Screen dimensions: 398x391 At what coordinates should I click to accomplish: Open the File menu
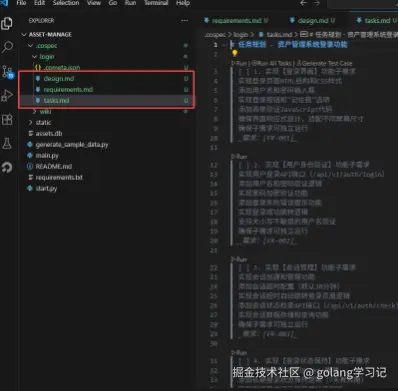[x=21, y=3]
